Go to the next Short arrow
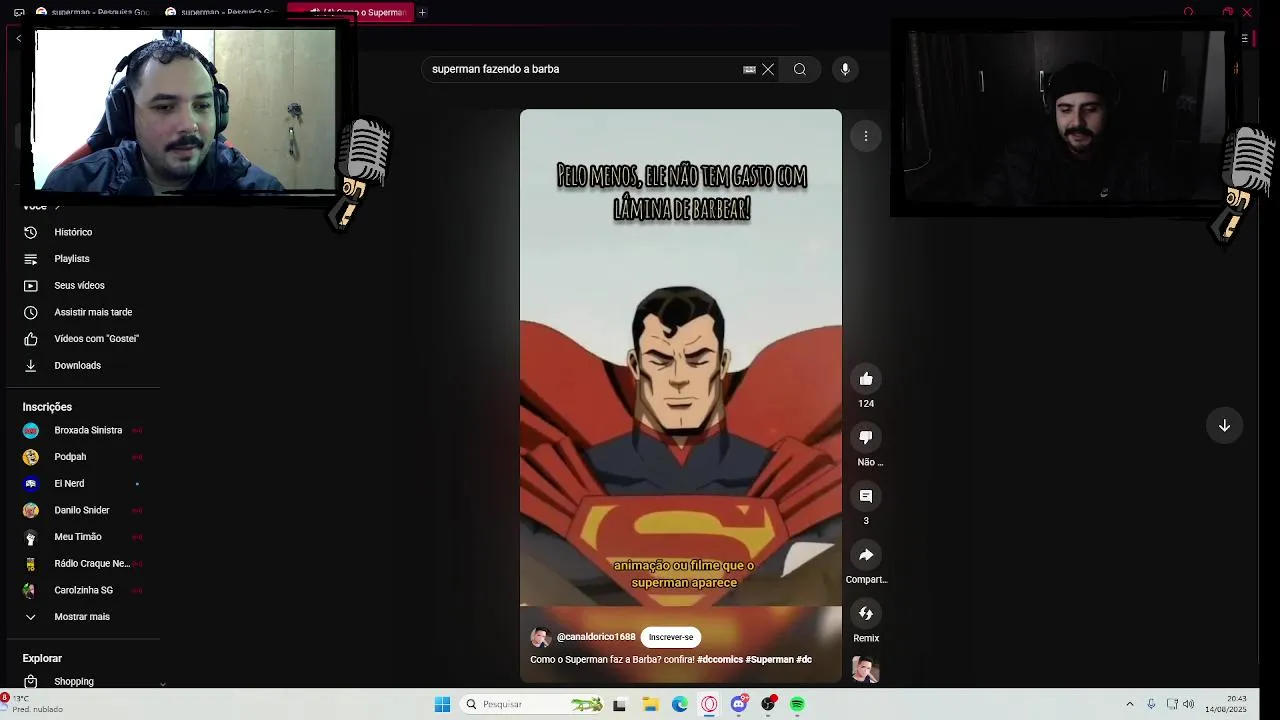1280x720 pixels. point(1224,426)
